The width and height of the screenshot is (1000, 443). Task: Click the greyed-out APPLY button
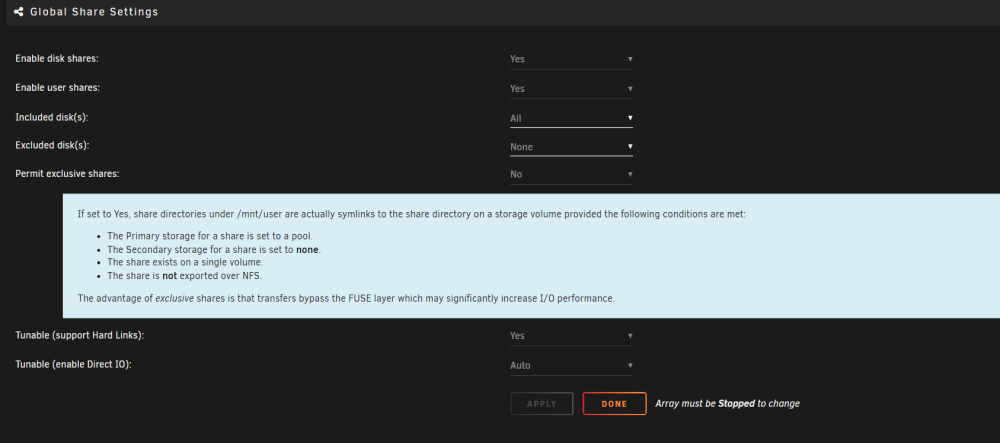(541, 403)
